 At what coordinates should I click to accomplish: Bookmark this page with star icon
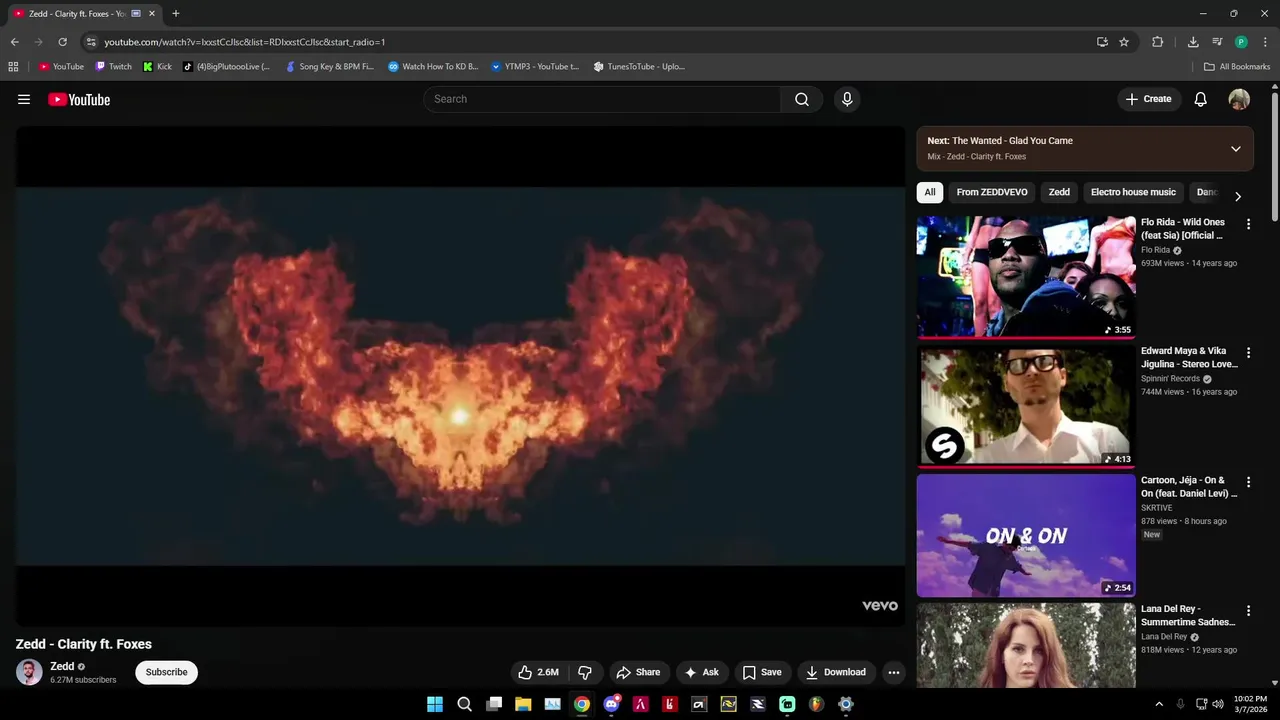point(1124,42)
